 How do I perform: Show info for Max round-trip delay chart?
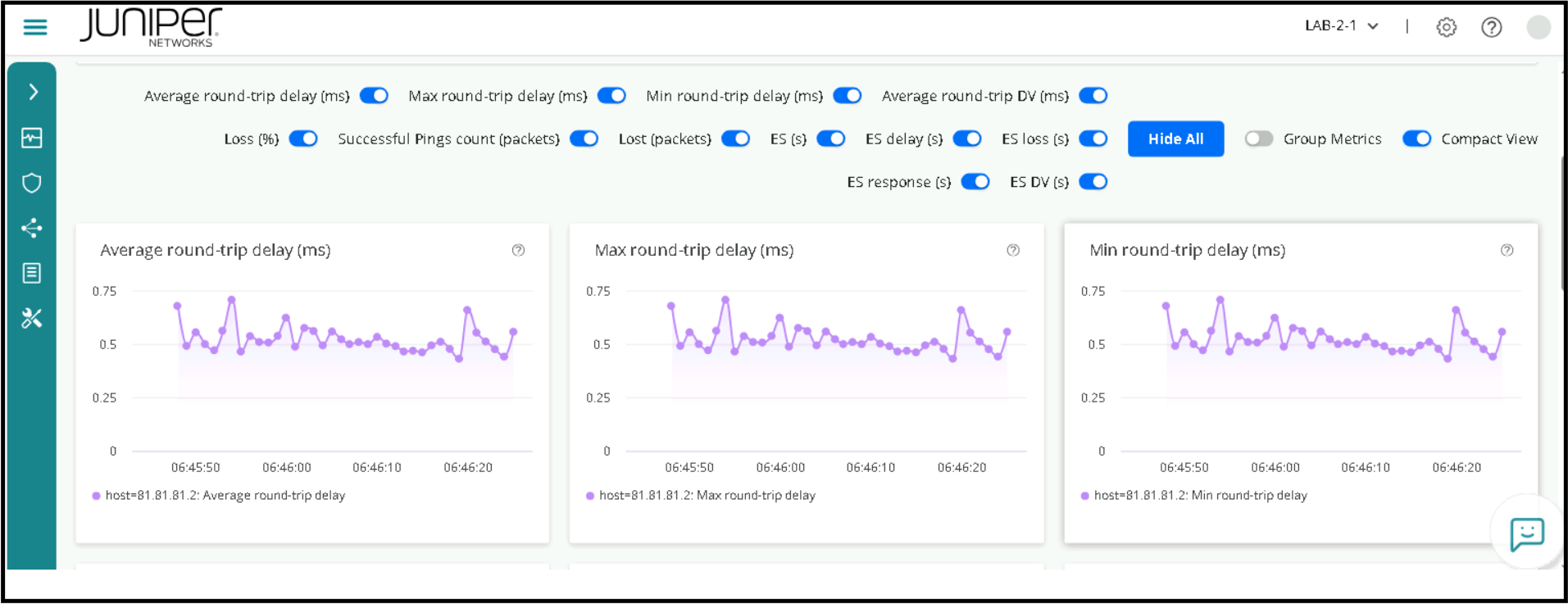tap(1013, 250)
